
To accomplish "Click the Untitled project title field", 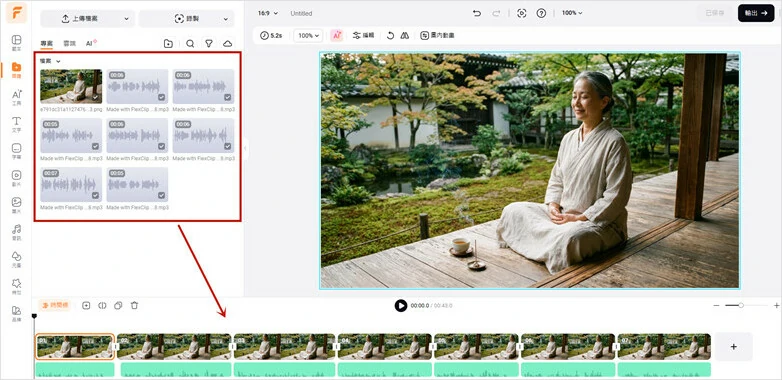I will (301, 13).
